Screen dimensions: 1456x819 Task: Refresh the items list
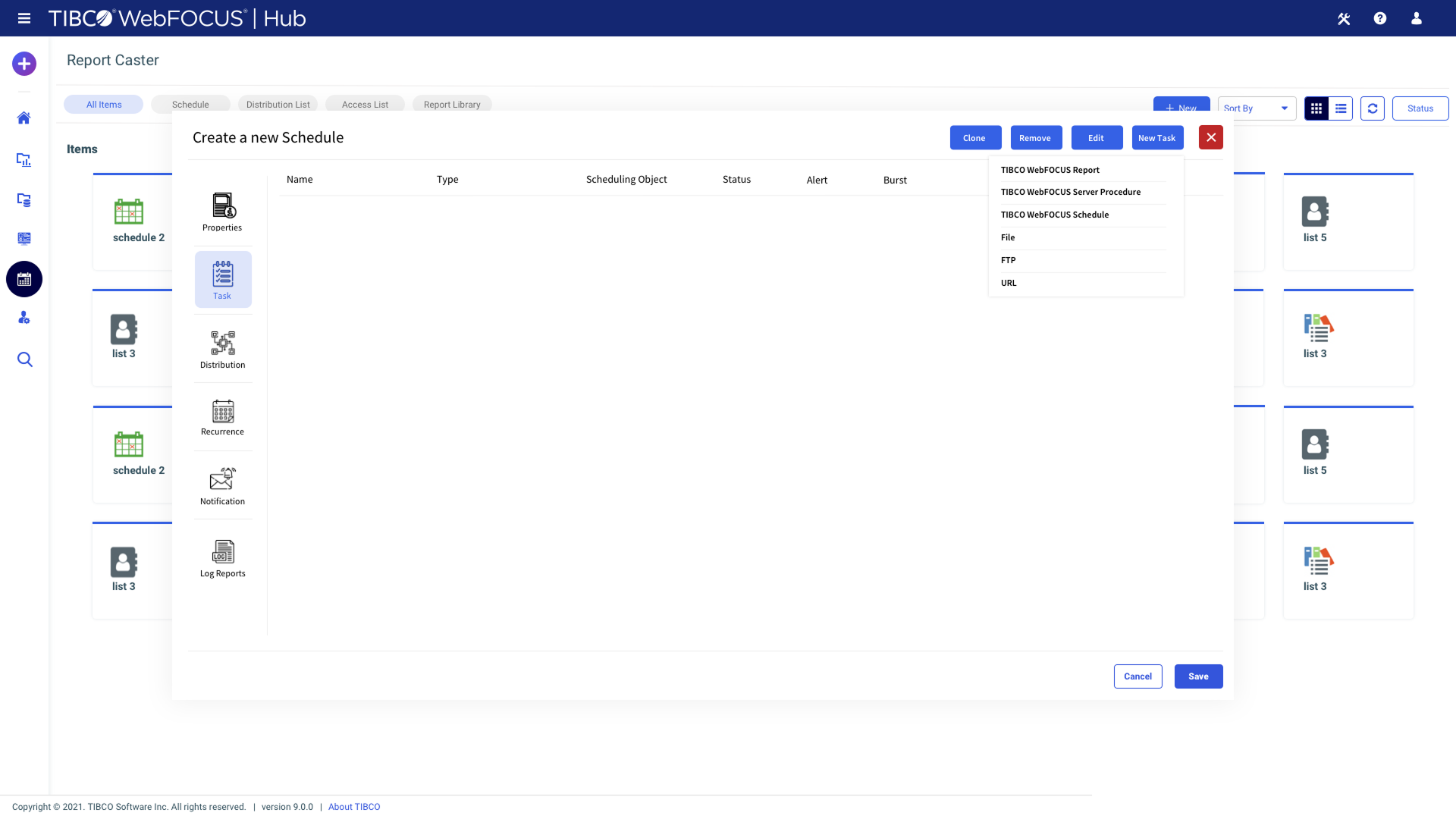coord(1373,108)
